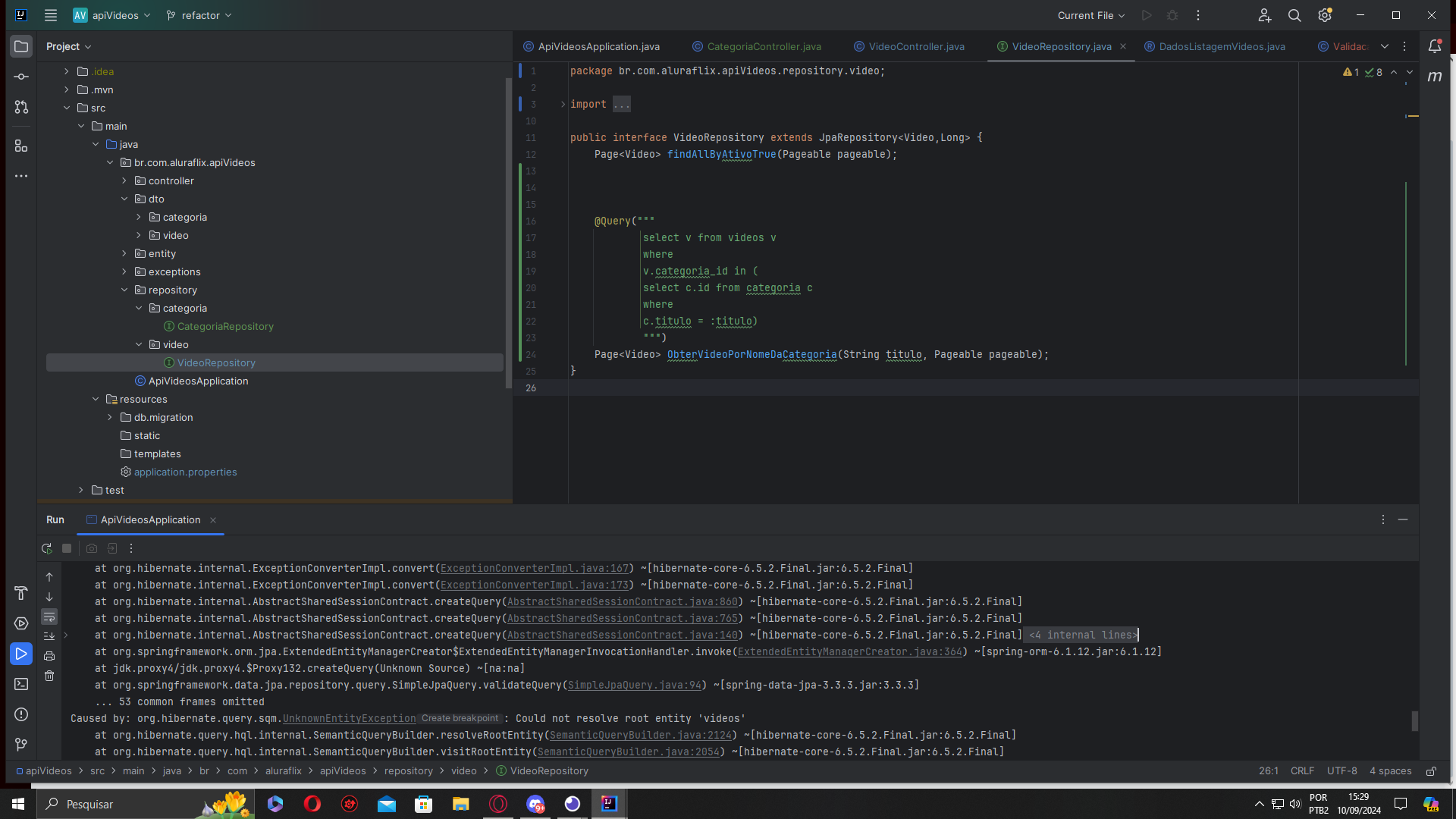The image size is (1456, 819).
Task: Clear all console output trash icon
Action: [x=49, y=676]
